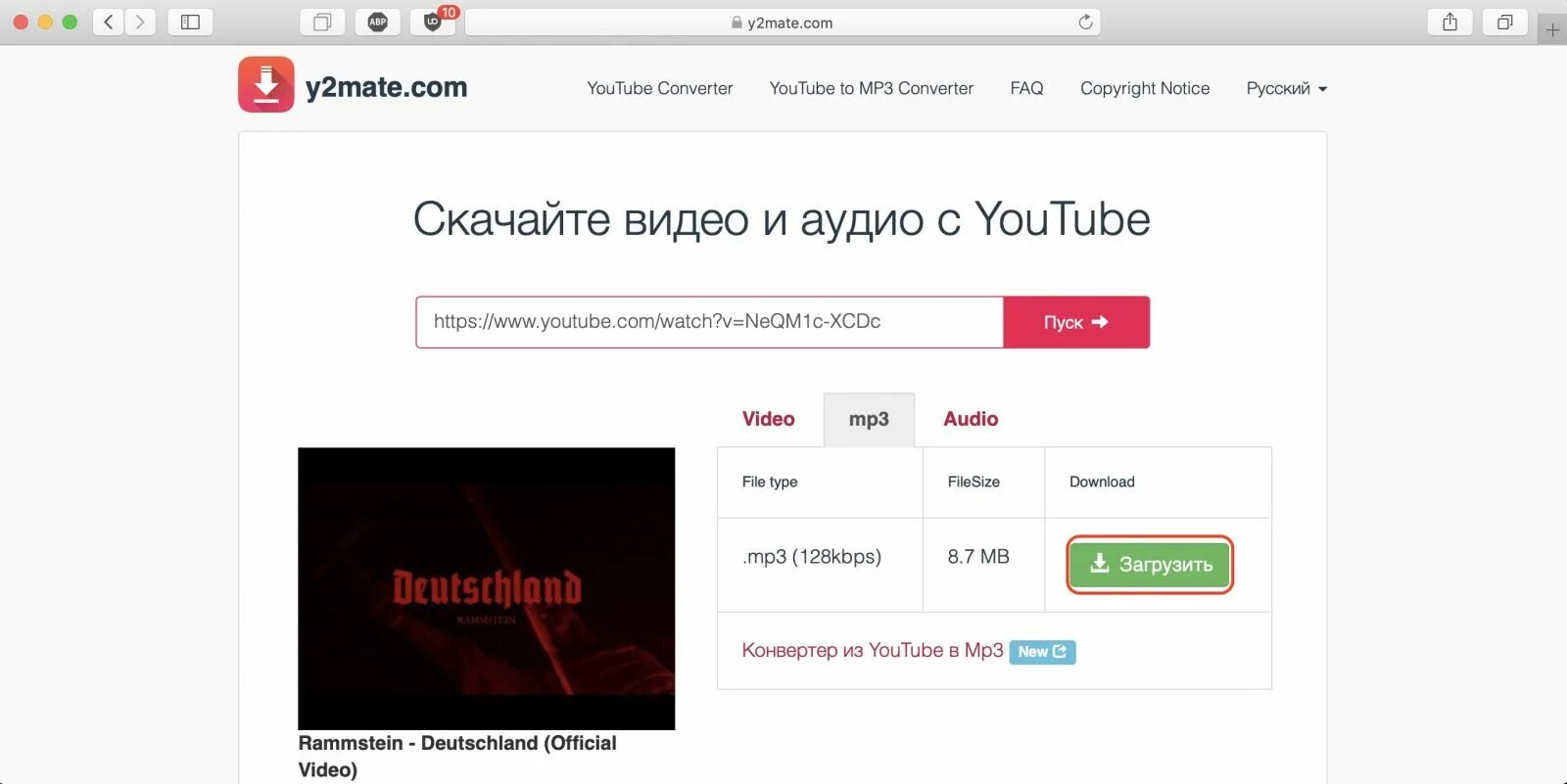The image size is (1567, 784).
Task: Click the Safari back arrow button
Action: click(109, 22)
